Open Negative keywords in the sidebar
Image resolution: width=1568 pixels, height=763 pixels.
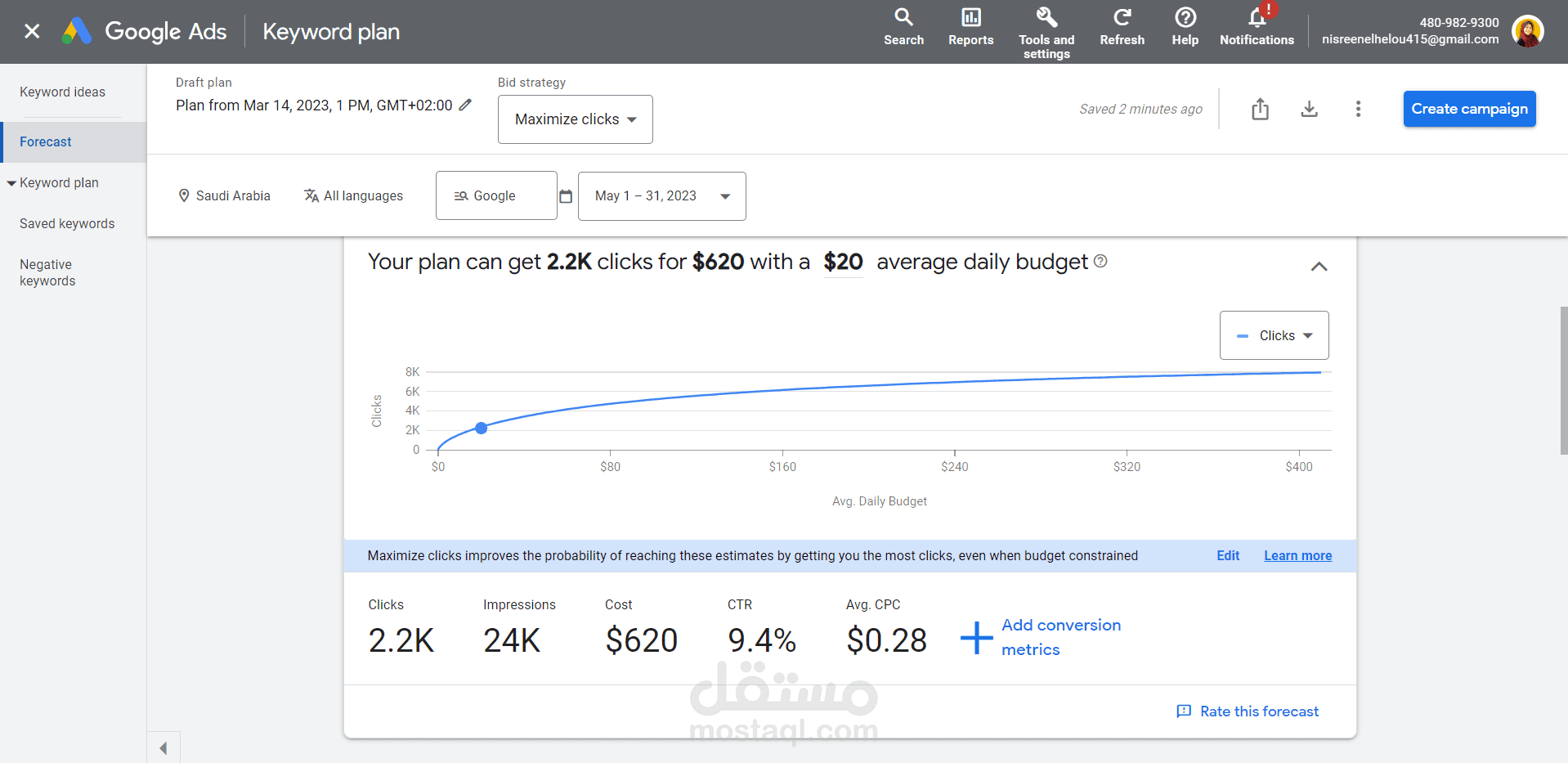pos(47,273)
